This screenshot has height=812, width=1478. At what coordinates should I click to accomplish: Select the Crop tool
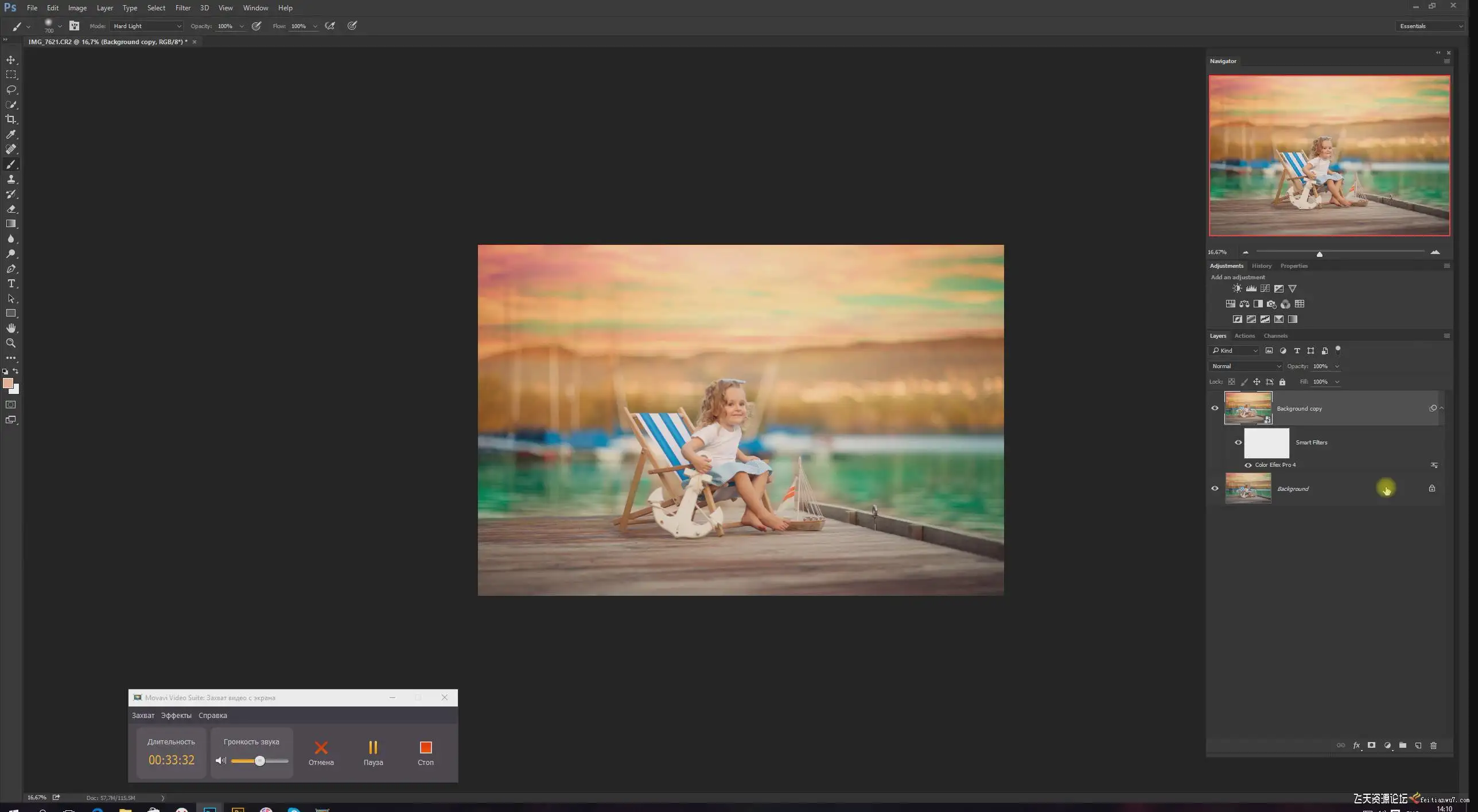point(11,119)
